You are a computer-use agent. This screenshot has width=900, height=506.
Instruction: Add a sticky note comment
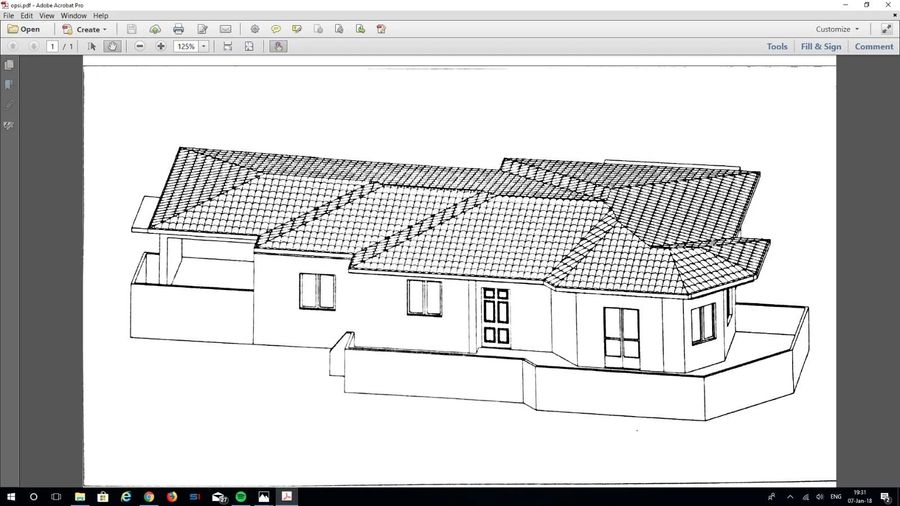[276, 29]
